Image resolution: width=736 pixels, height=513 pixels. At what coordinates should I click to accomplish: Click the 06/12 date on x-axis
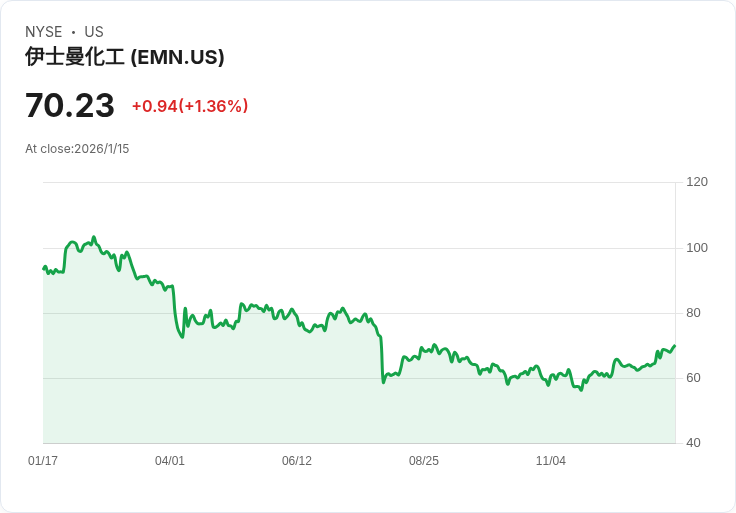pyautogui.click(x=297, y=461)
